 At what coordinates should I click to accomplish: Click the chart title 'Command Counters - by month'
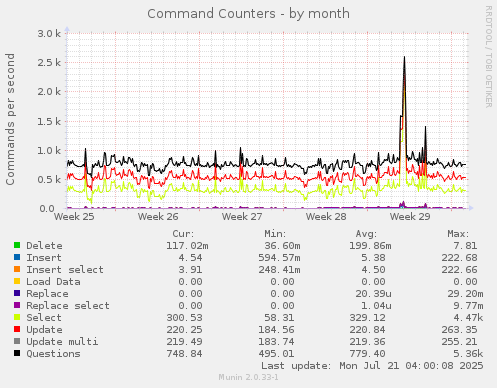tap(248, 14)
